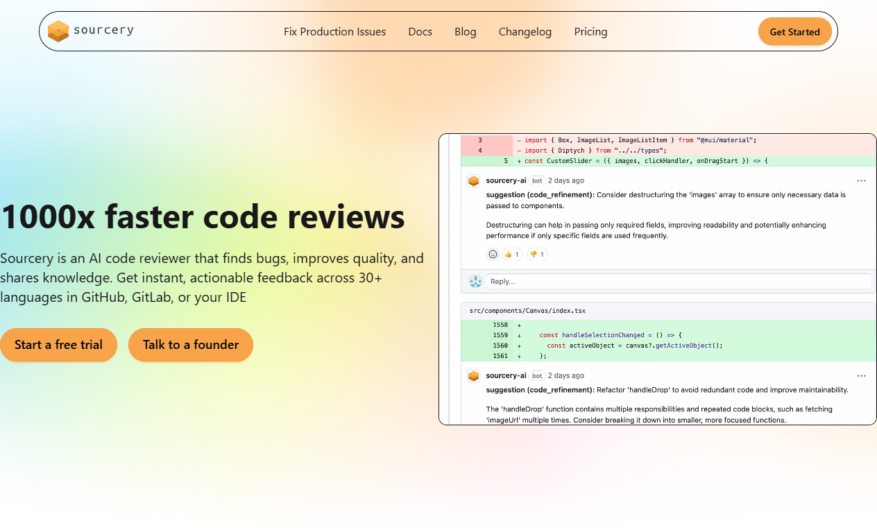Click code line 1559 handleSelectionChanged
Screen dimensions: 877x528
pos(668,335)
